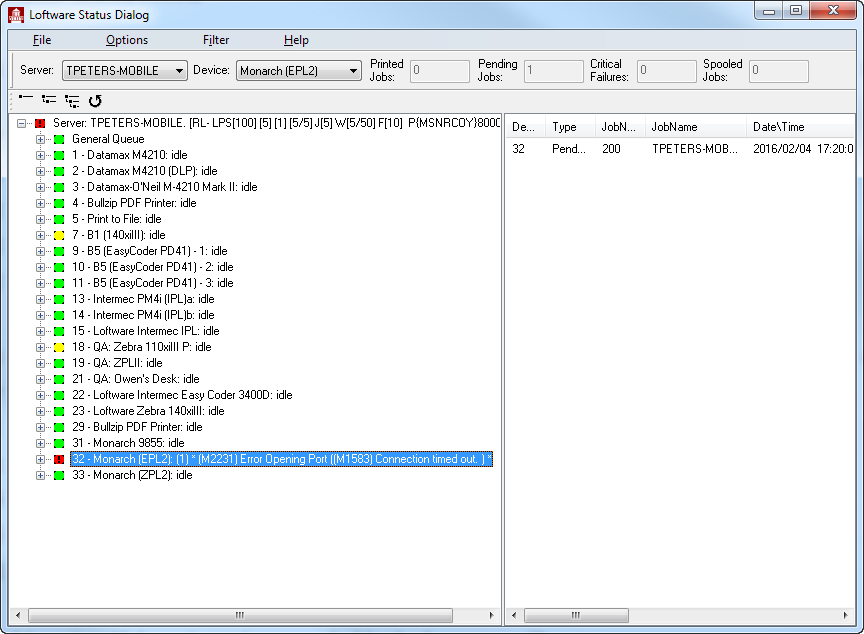Click red error icon for 32 - Monarch (EPL2)
Screen dimensions: 864x634
tap(59, 459)
